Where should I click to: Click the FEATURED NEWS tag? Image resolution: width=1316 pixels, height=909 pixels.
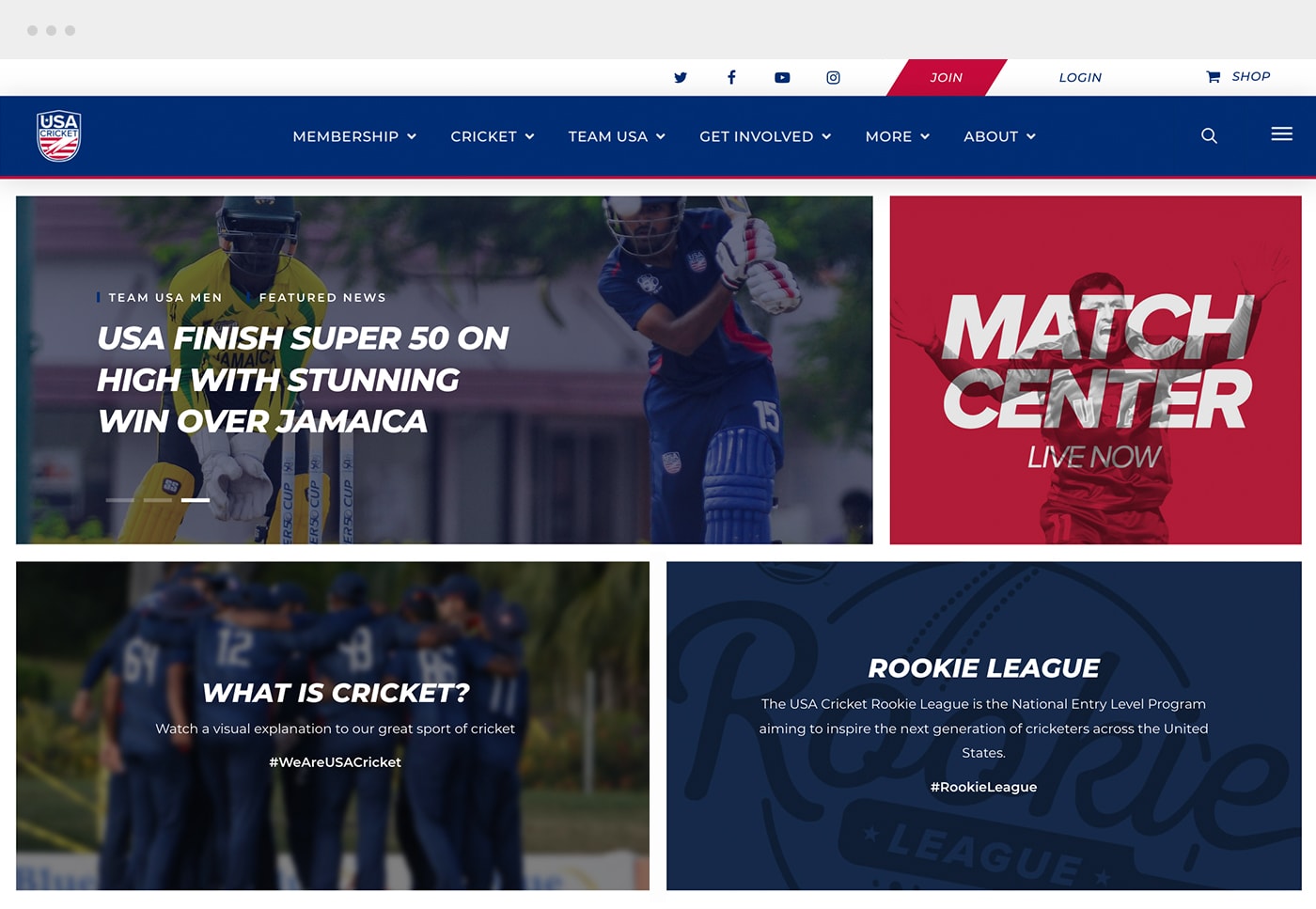pos(322,297)
